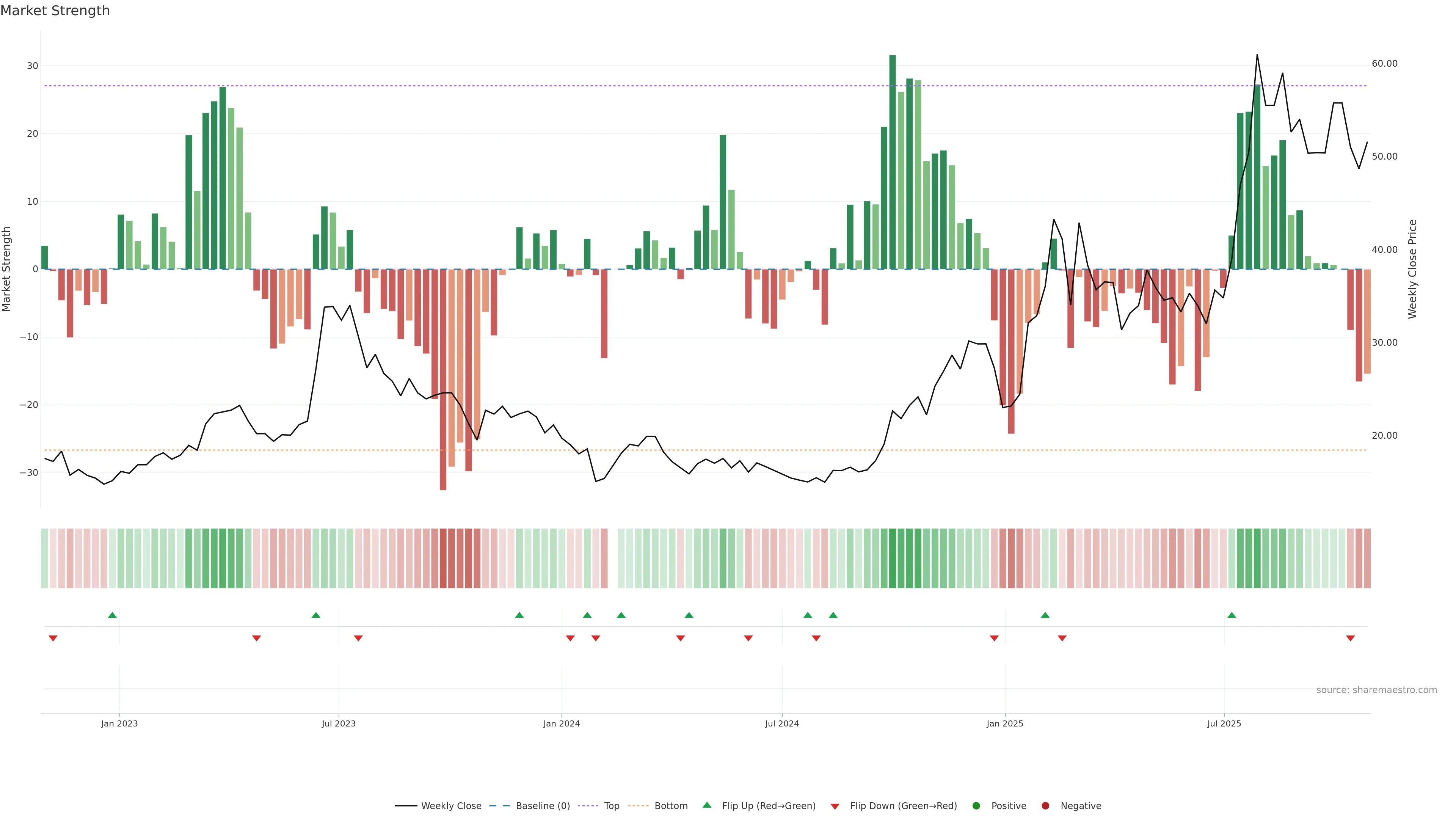
Task: Click the Jul 2025 x-axis label
Action: (x=1224, y=723)
